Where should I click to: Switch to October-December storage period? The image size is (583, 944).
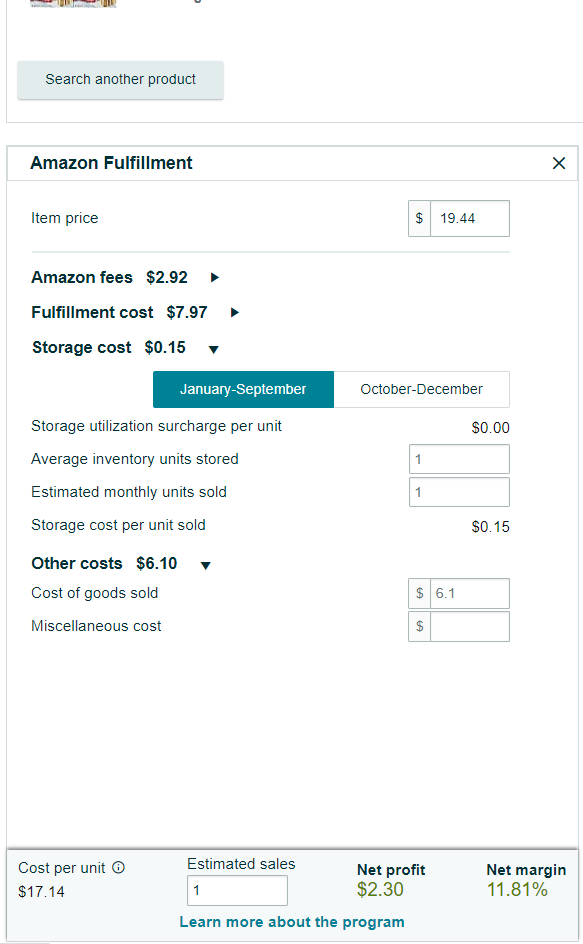(422, 390)
